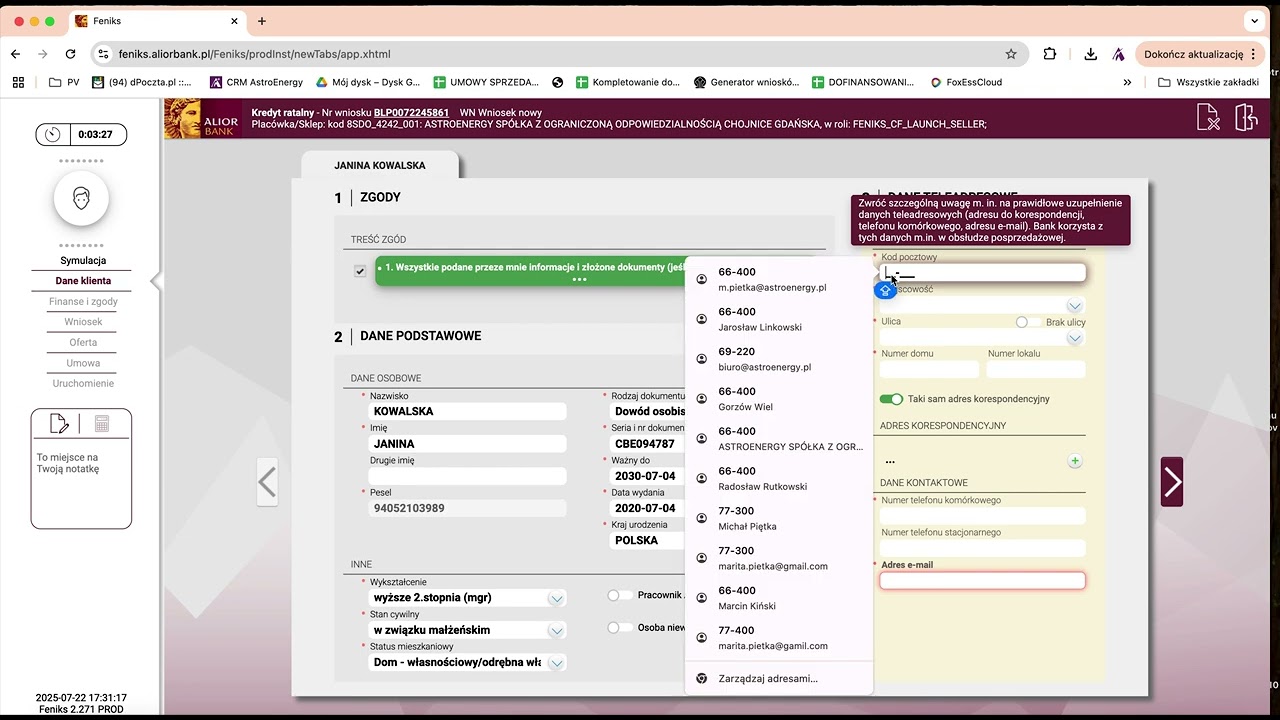
Task: Toggle Taki sam adres korespondencyjny switch
Action: point(891,399)
